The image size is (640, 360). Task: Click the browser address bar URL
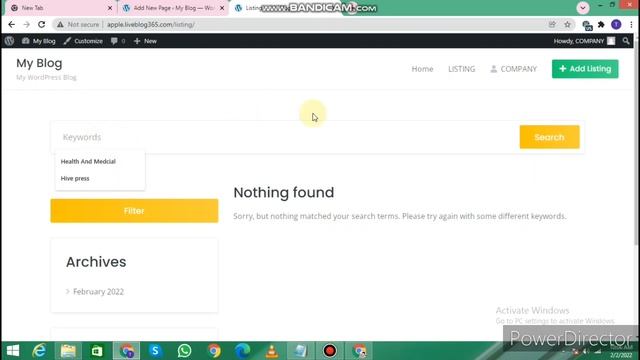[151, 24]
